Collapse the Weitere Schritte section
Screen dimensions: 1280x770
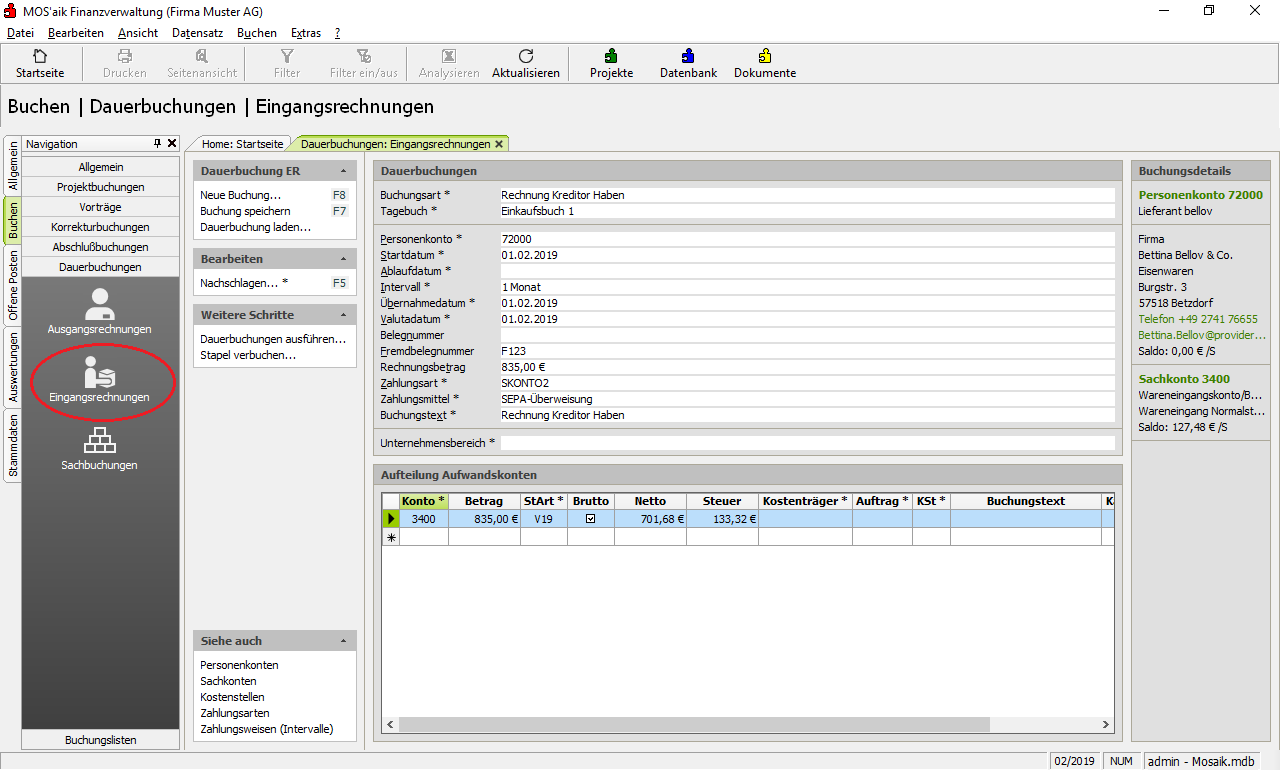click(x=343, y=315)
